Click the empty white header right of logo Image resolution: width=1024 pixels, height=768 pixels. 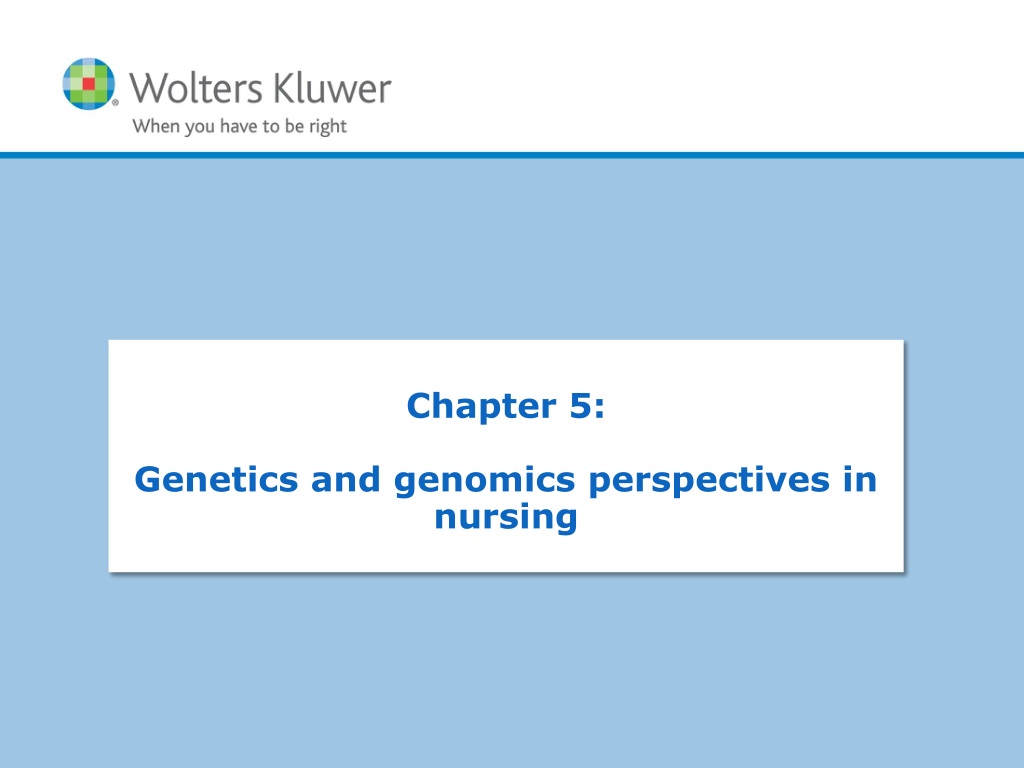(x=705, y=78)
